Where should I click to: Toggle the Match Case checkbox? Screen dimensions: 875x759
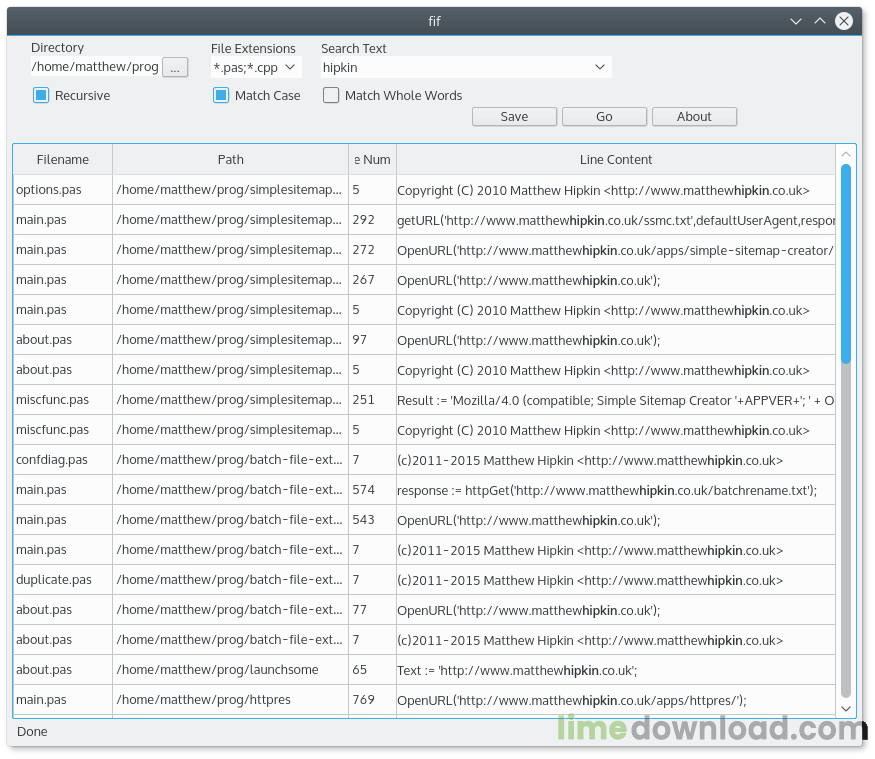point(221,95)
